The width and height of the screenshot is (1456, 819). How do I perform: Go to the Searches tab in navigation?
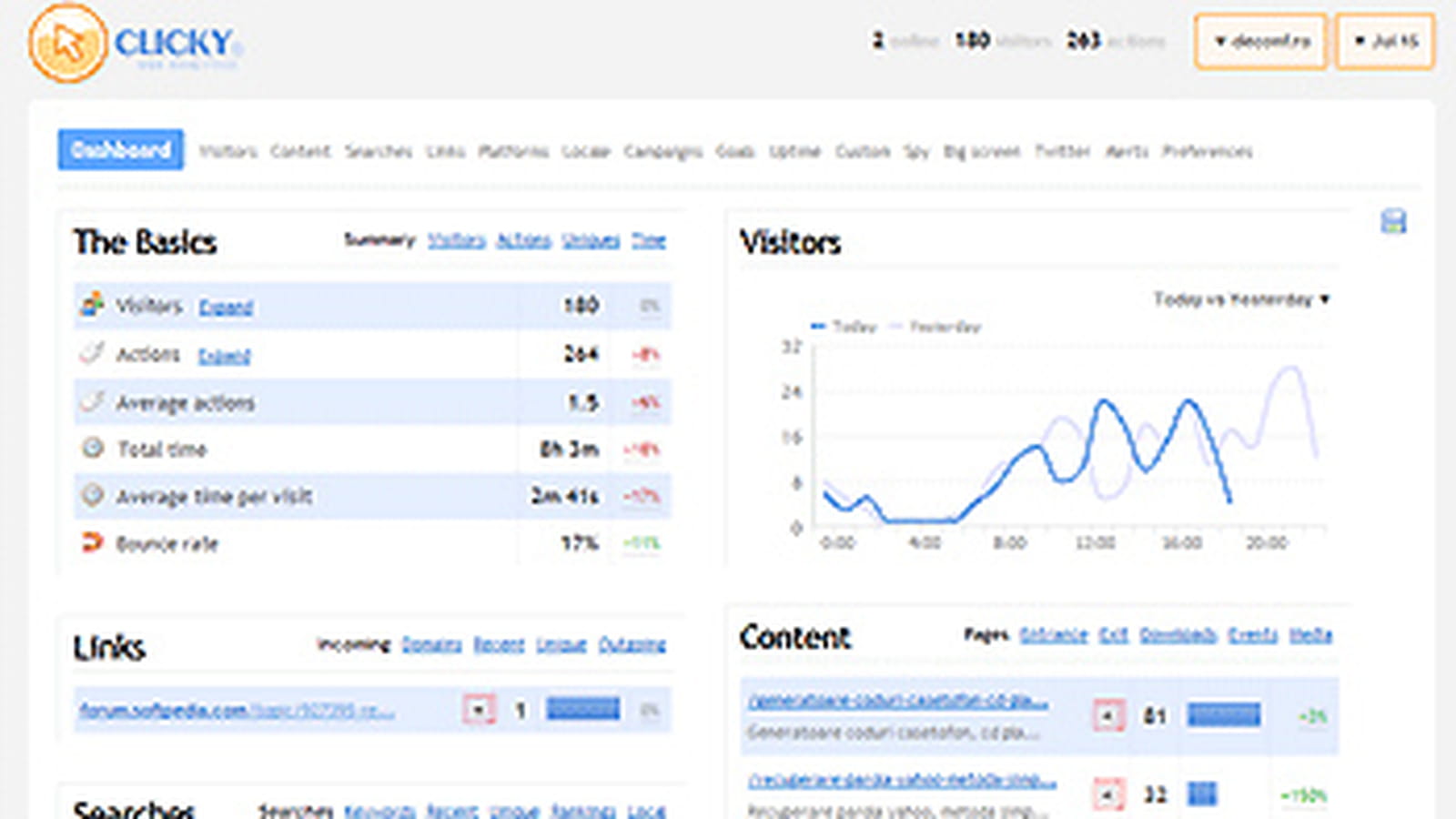[x=379, y=151]
